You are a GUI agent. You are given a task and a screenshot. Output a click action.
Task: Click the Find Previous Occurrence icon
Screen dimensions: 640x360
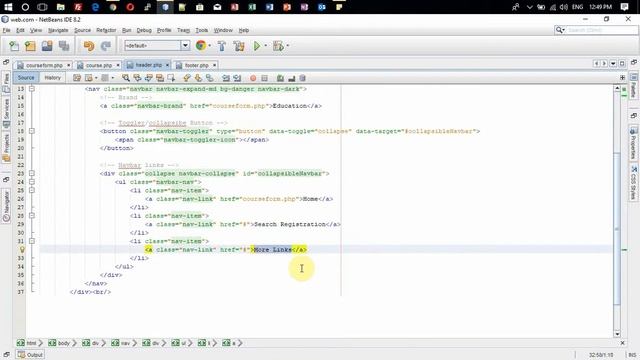click(x=137, y=78)
